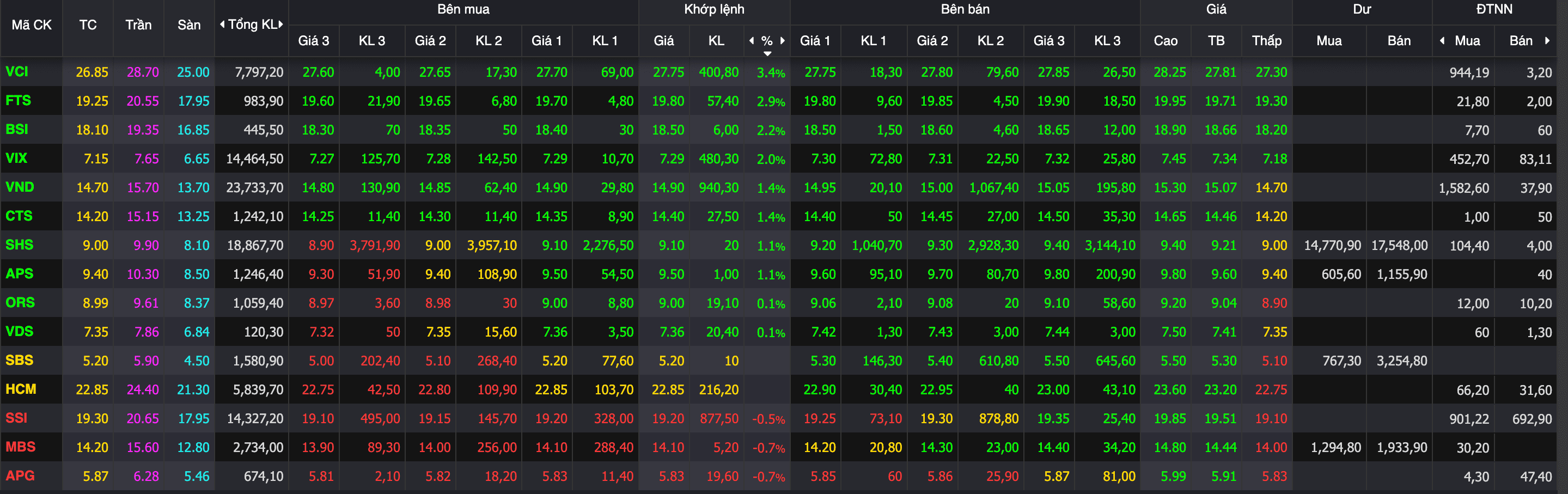Open SBS stock symbol
Image resolution: width=1568 pixels, height=494 pixels.
tap(20, 360)
